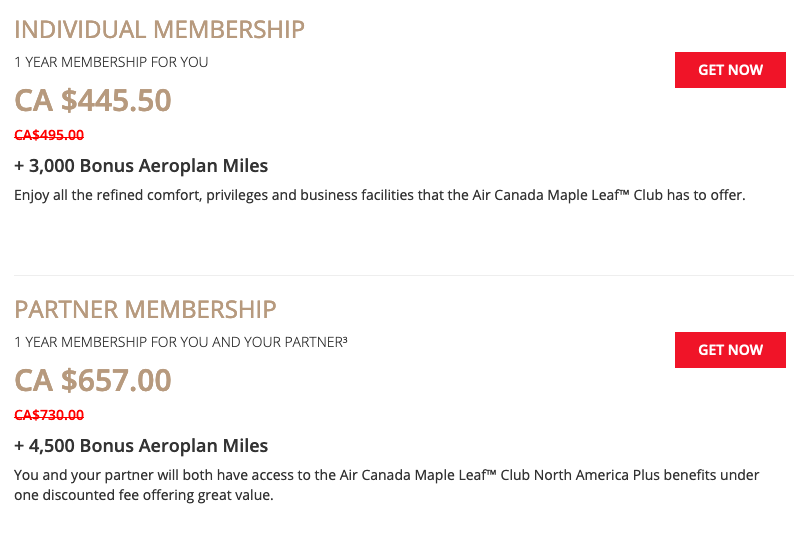Select the PARTNER MEMBERSHIP heading

click(145, 309)
